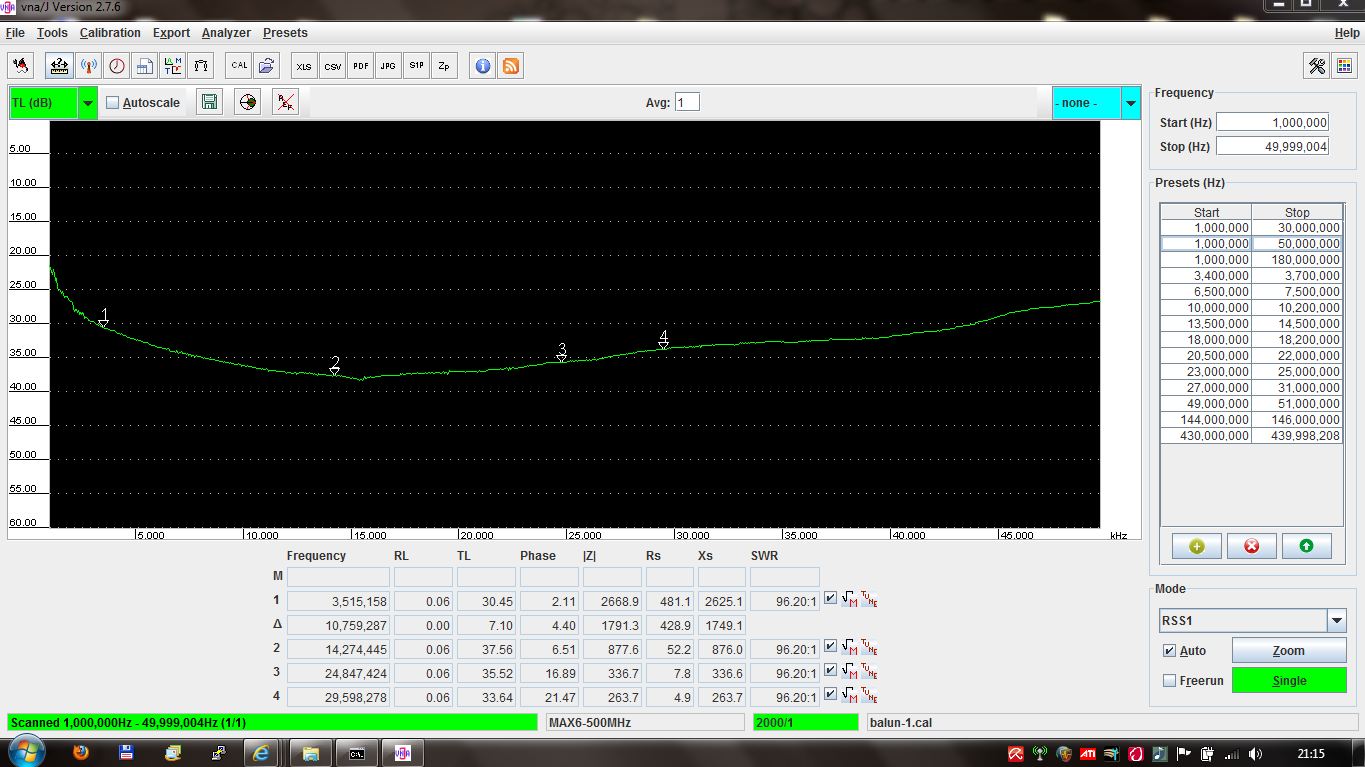The width and height of the screenshot is (1365, 767).
Task: Click the green up-arrow preset button
Action: tap(1306, 546)
